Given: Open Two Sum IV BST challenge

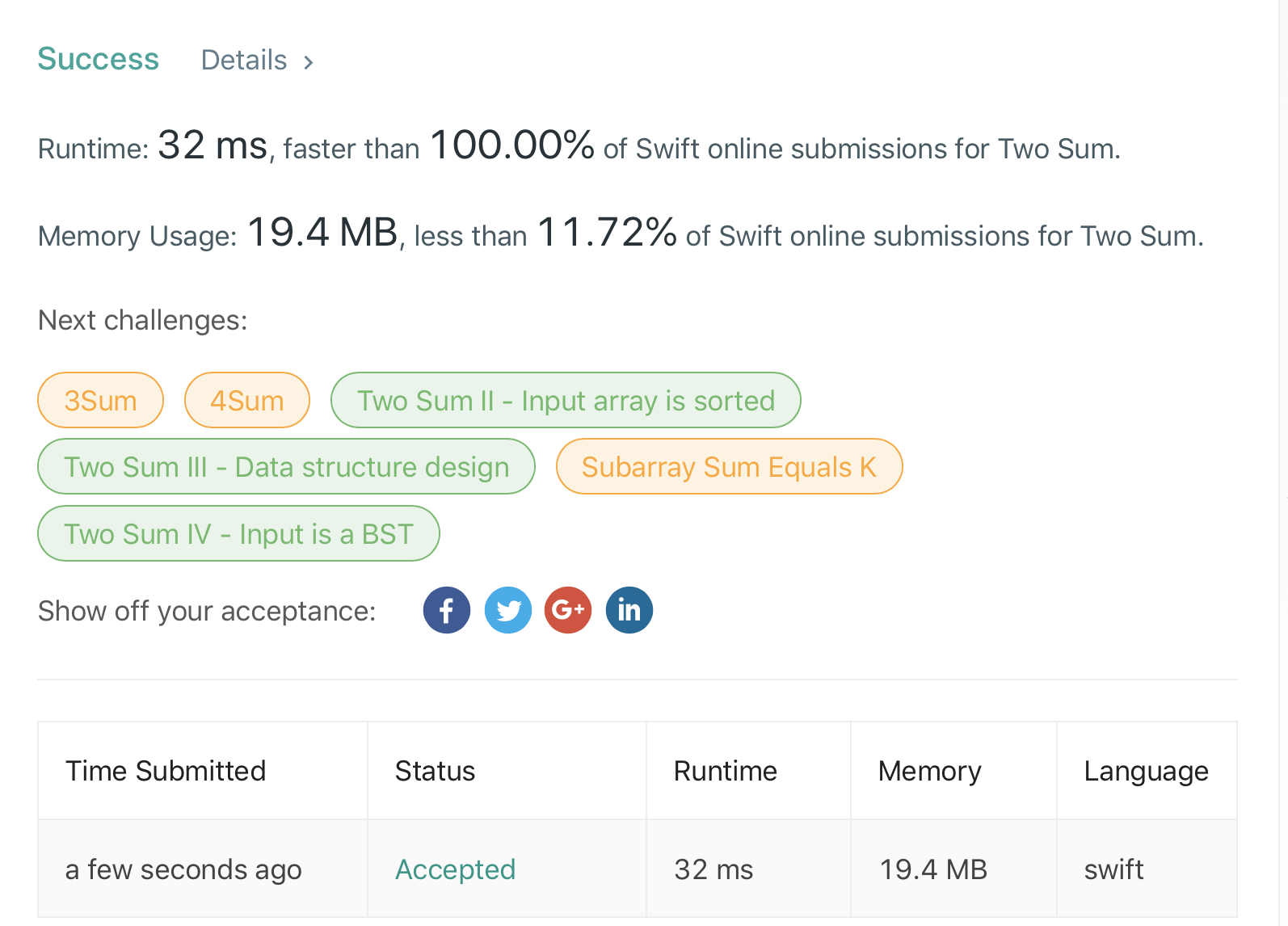Looking at the screenshot, I should [x=238, y=534].
